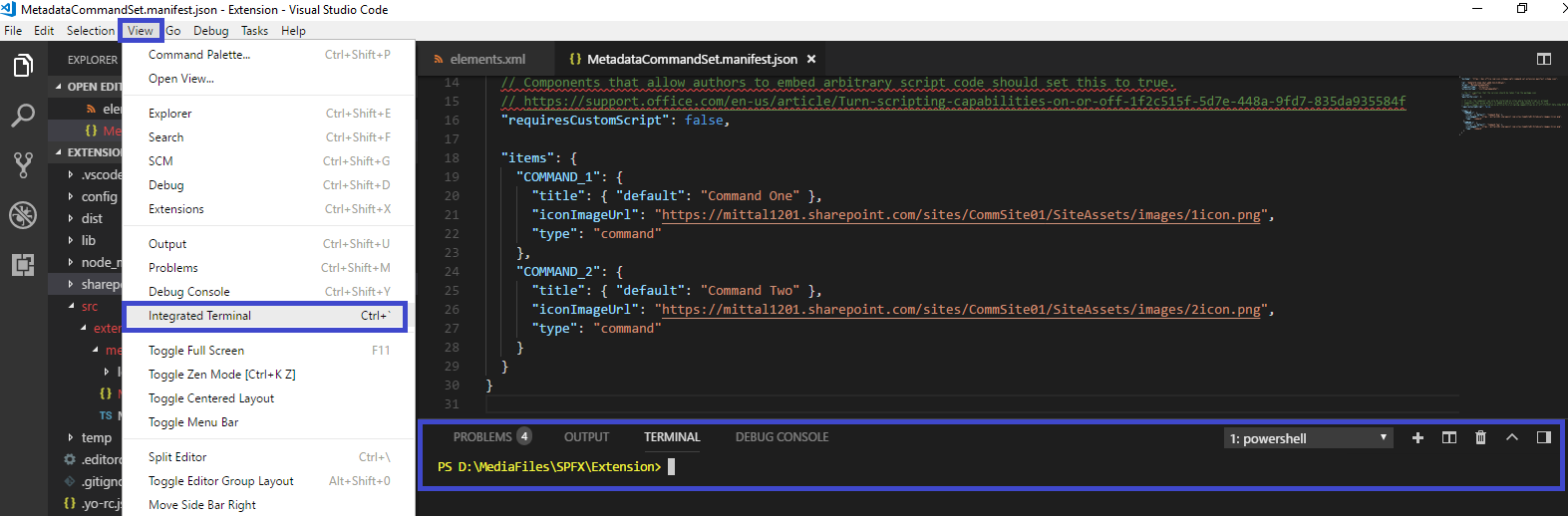1568x516 pixels.
Task: Focus the terminal prompt input
Action: click(x=671, y=466)
